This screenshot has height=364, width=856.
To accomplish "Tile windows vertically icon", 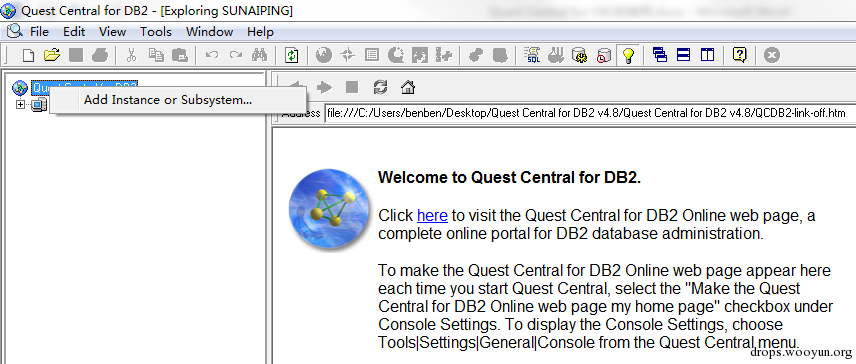I will (708, 55).
